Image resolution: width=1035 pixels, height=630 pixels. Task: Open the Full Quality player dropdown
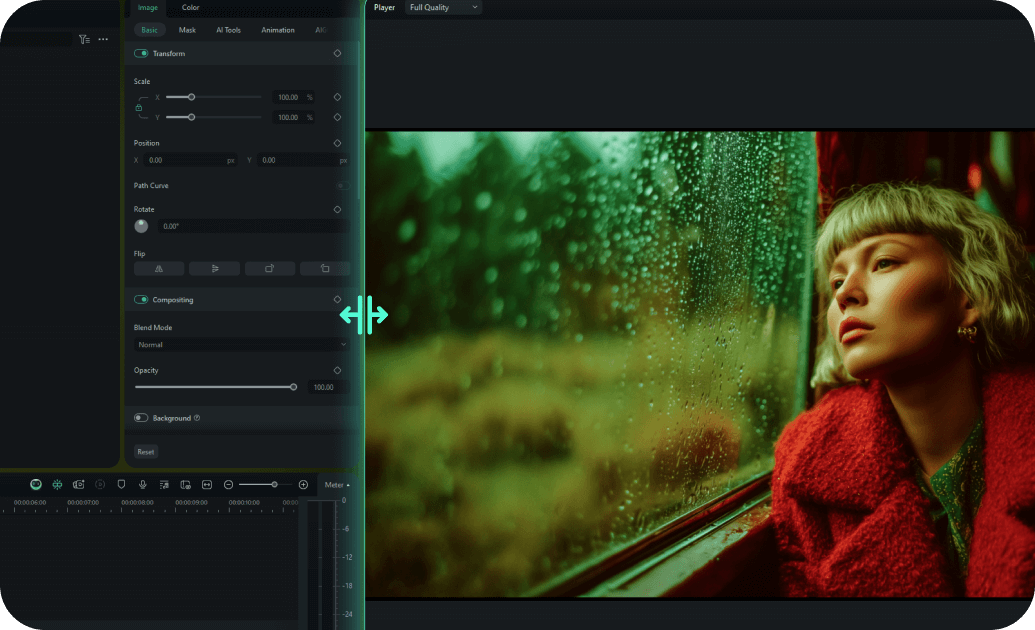point(442,7)
